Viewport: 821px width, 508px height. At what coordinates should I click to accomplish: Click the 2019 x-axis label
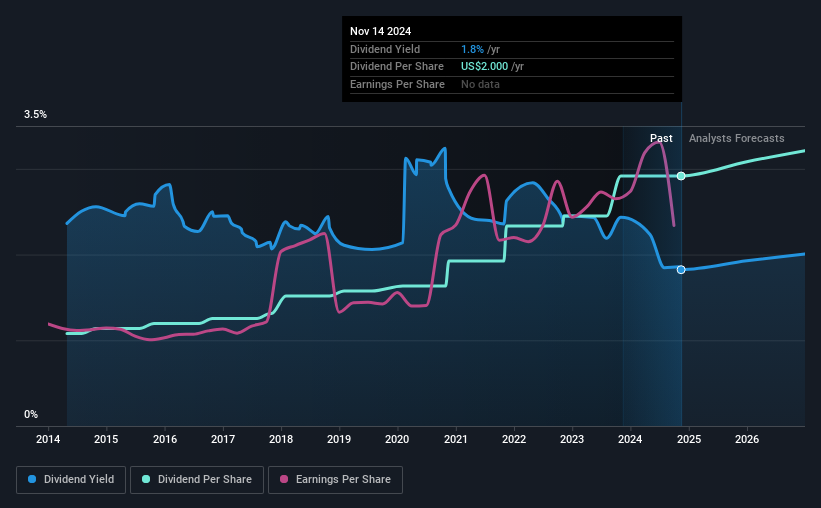coord(339,439)
